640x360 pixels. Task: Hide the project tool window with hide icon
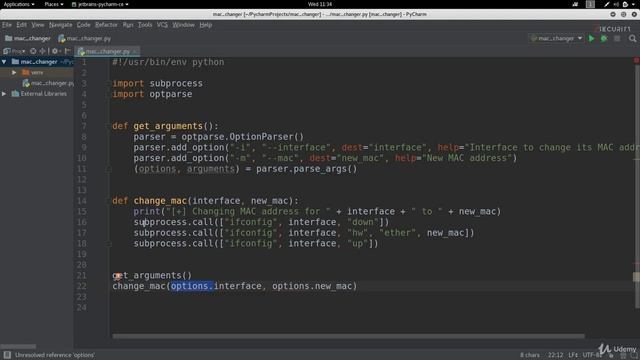[67, 51]
